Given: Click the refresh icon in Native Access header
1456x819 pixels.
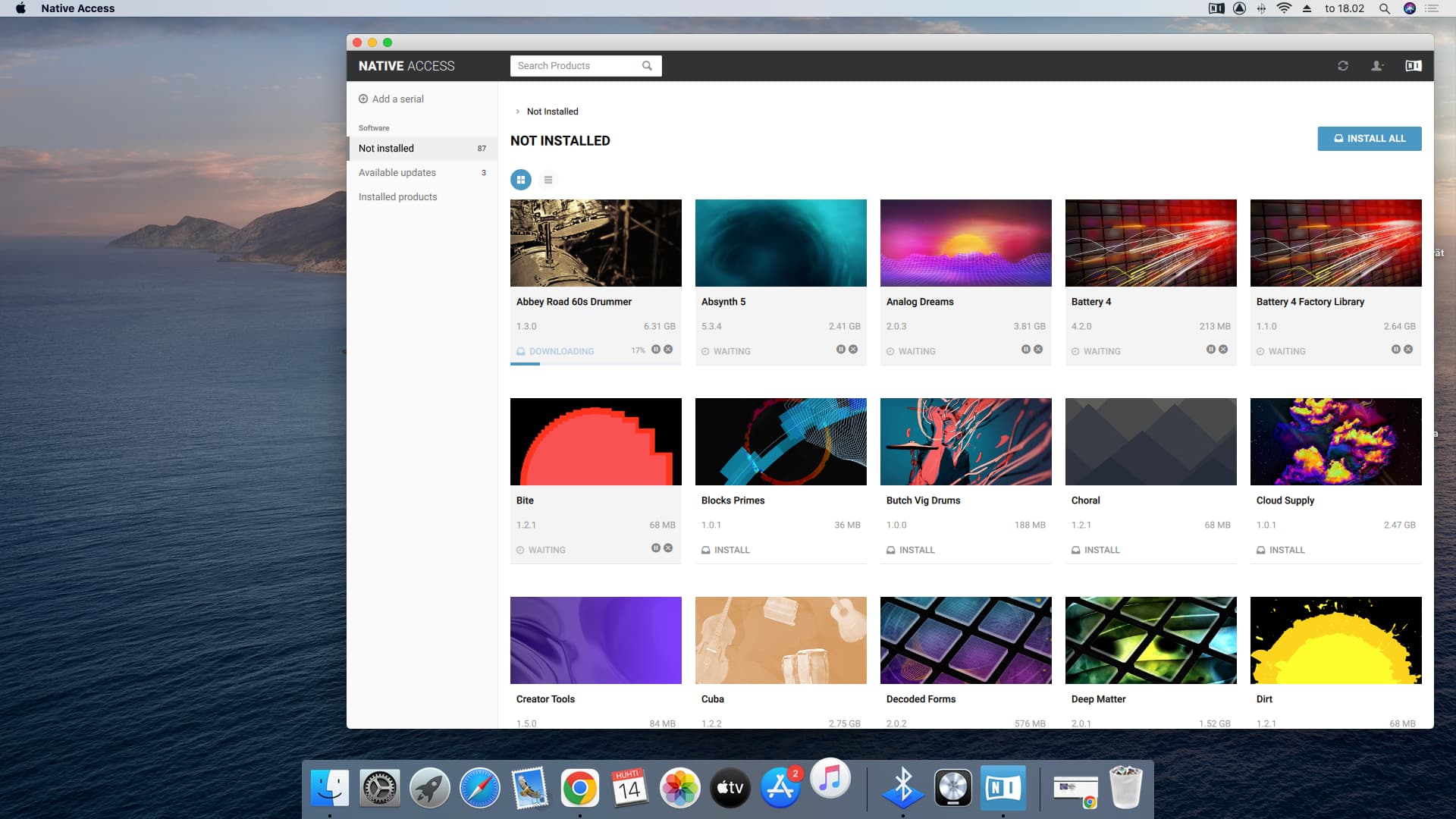Looking at the screenshot, I should click(x=1343, y=66).
